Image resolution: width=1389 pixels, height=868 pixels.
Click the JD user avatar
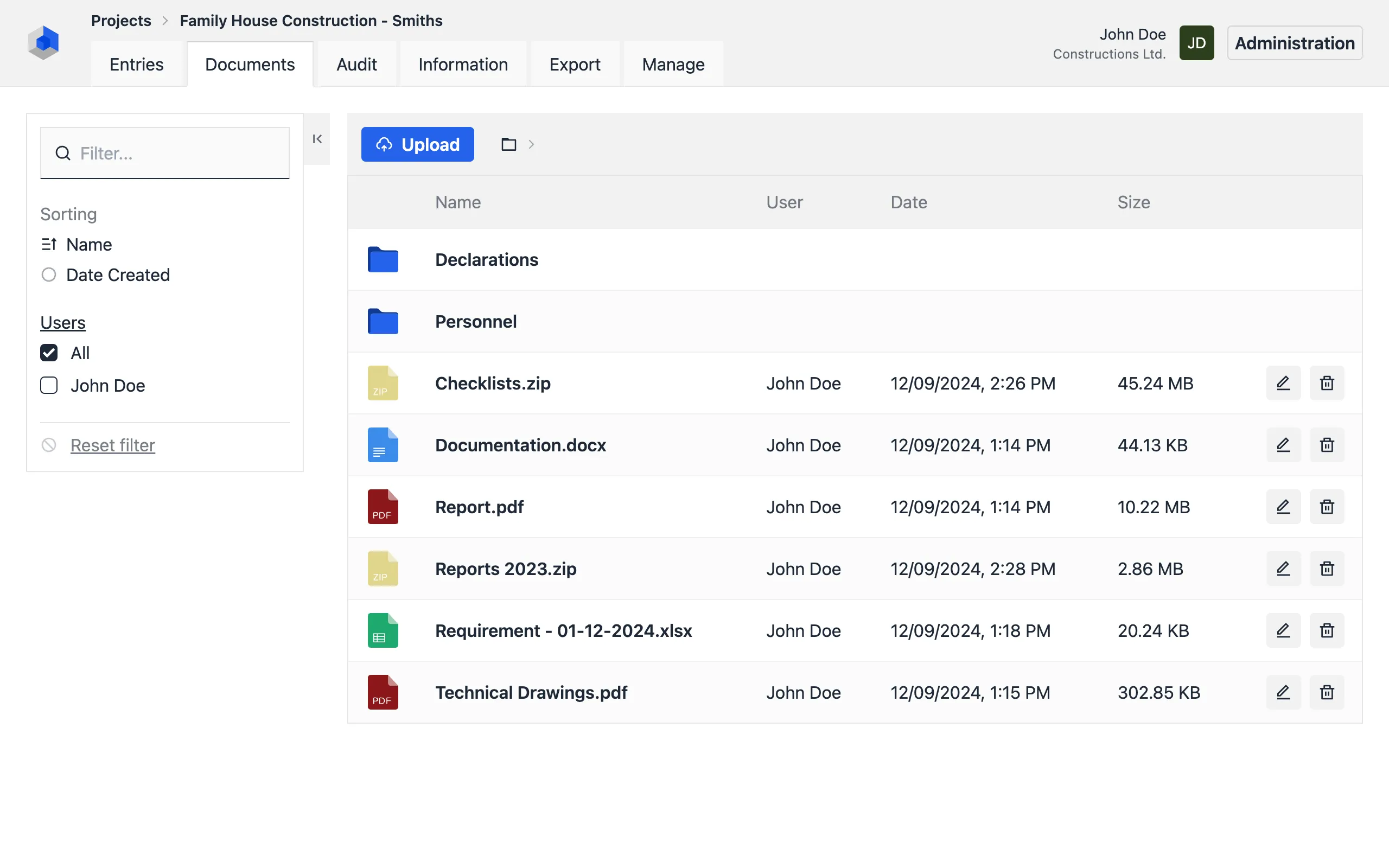[x=1196, y=43]
